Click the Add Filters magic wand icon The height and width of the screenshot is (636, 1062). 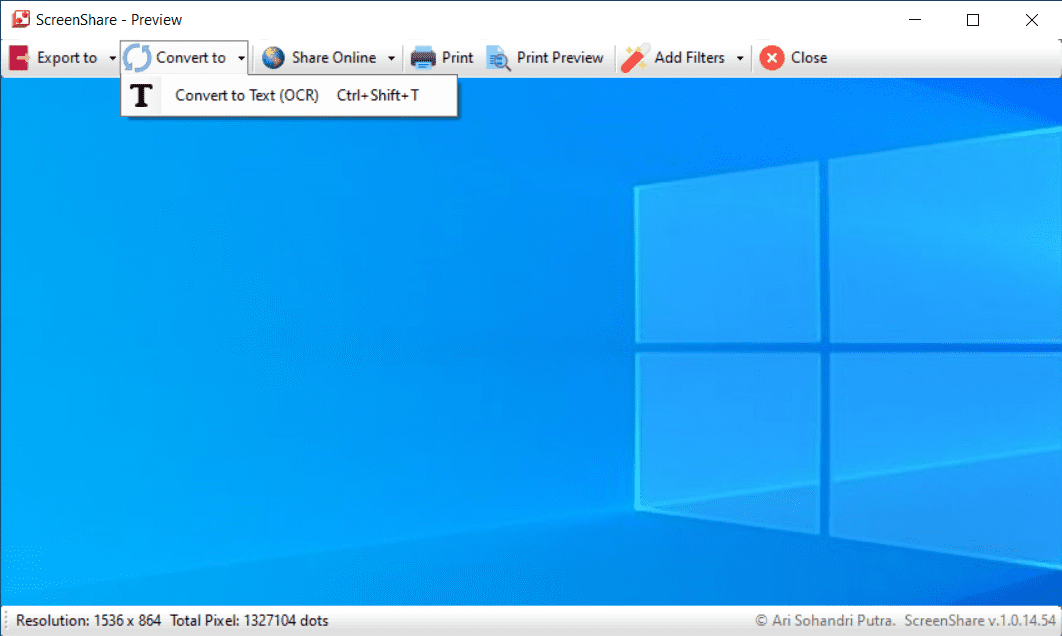coord(635,58)
